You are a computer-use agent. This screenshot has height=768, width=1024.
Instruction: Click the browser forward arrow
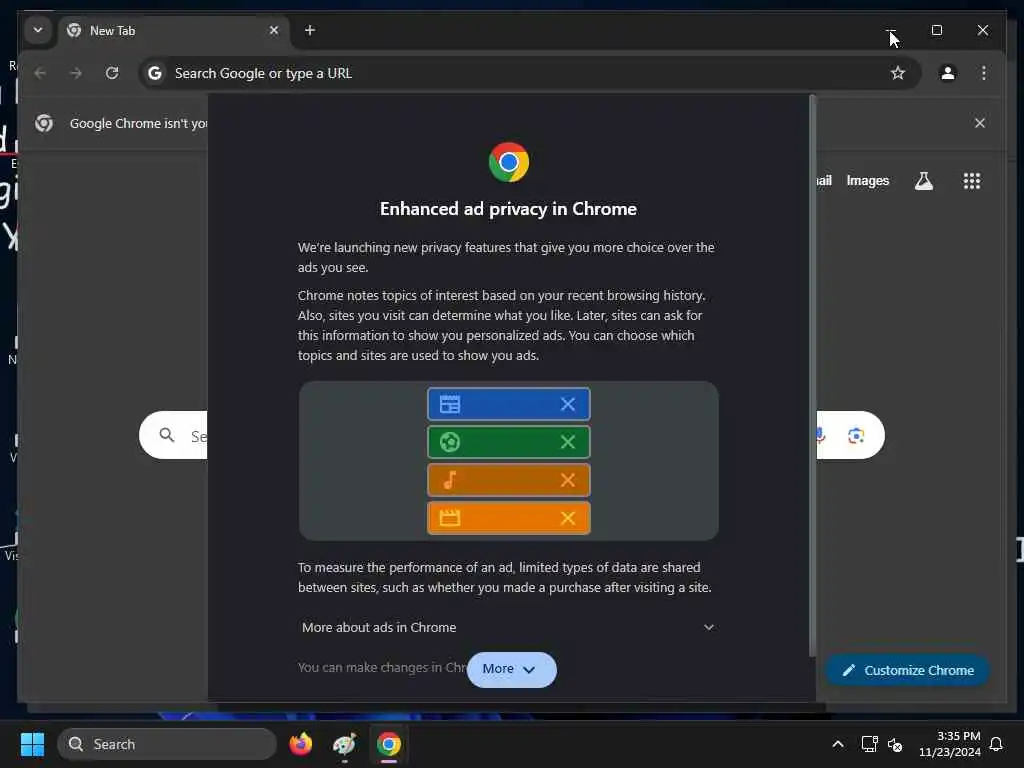tap(76, 73)
